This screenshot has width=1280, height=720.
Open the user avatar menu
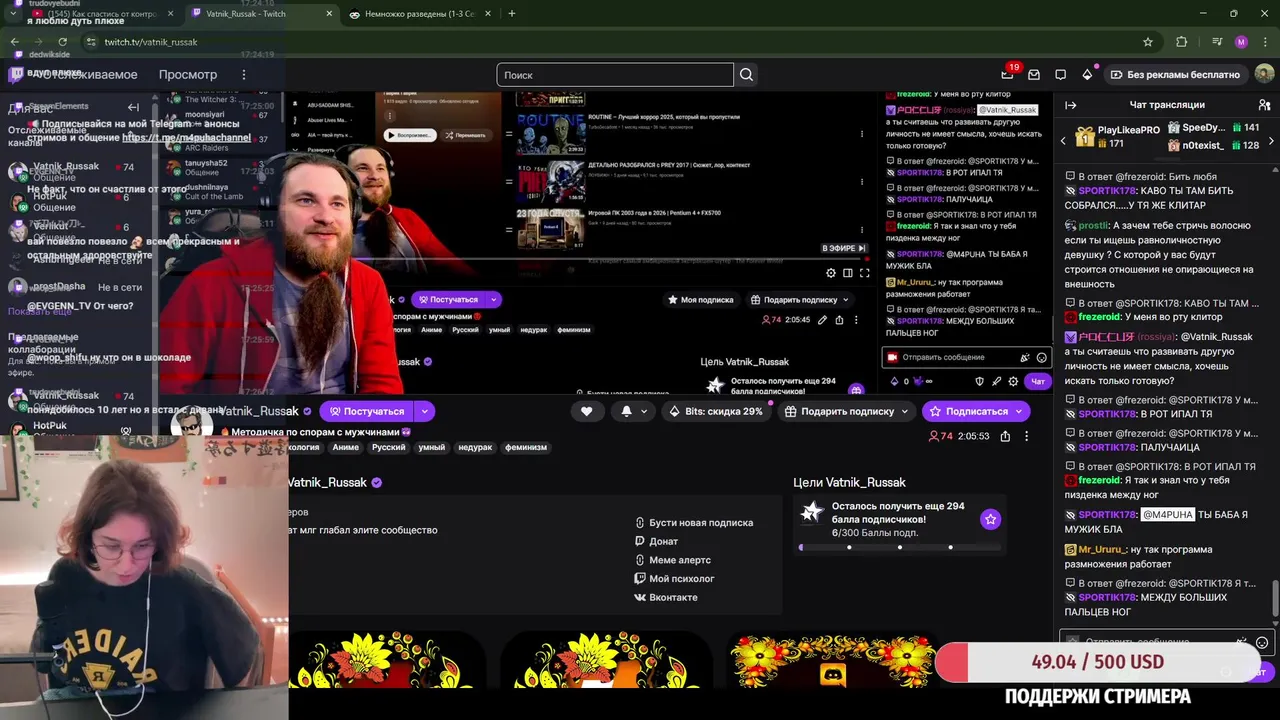[1264, 74]
